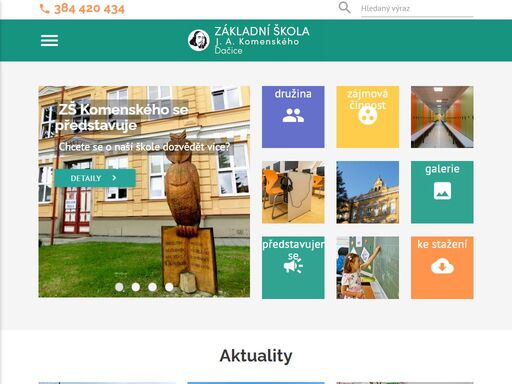Image resolution: width=512 pixels, height=384 pixels.
Task: Open the hamburger navigation menu
Action: click(x=49, y=40)
